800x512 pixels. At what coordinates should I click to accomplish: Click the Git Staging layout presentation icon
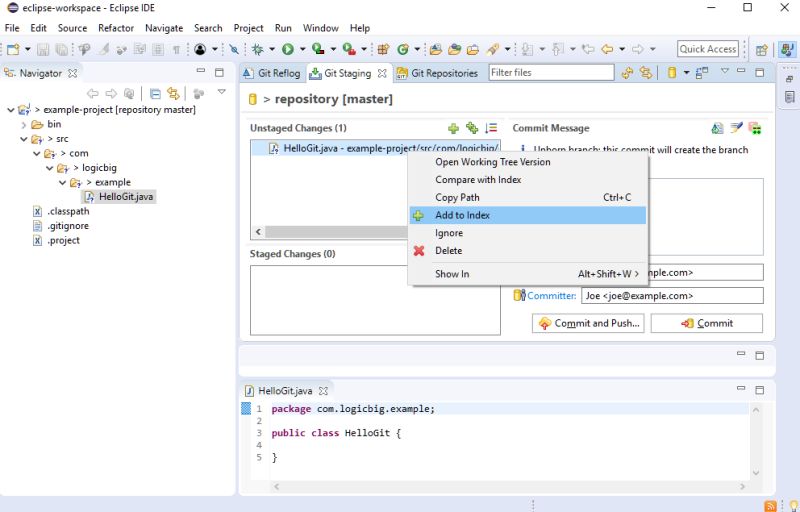coord(702,73)
